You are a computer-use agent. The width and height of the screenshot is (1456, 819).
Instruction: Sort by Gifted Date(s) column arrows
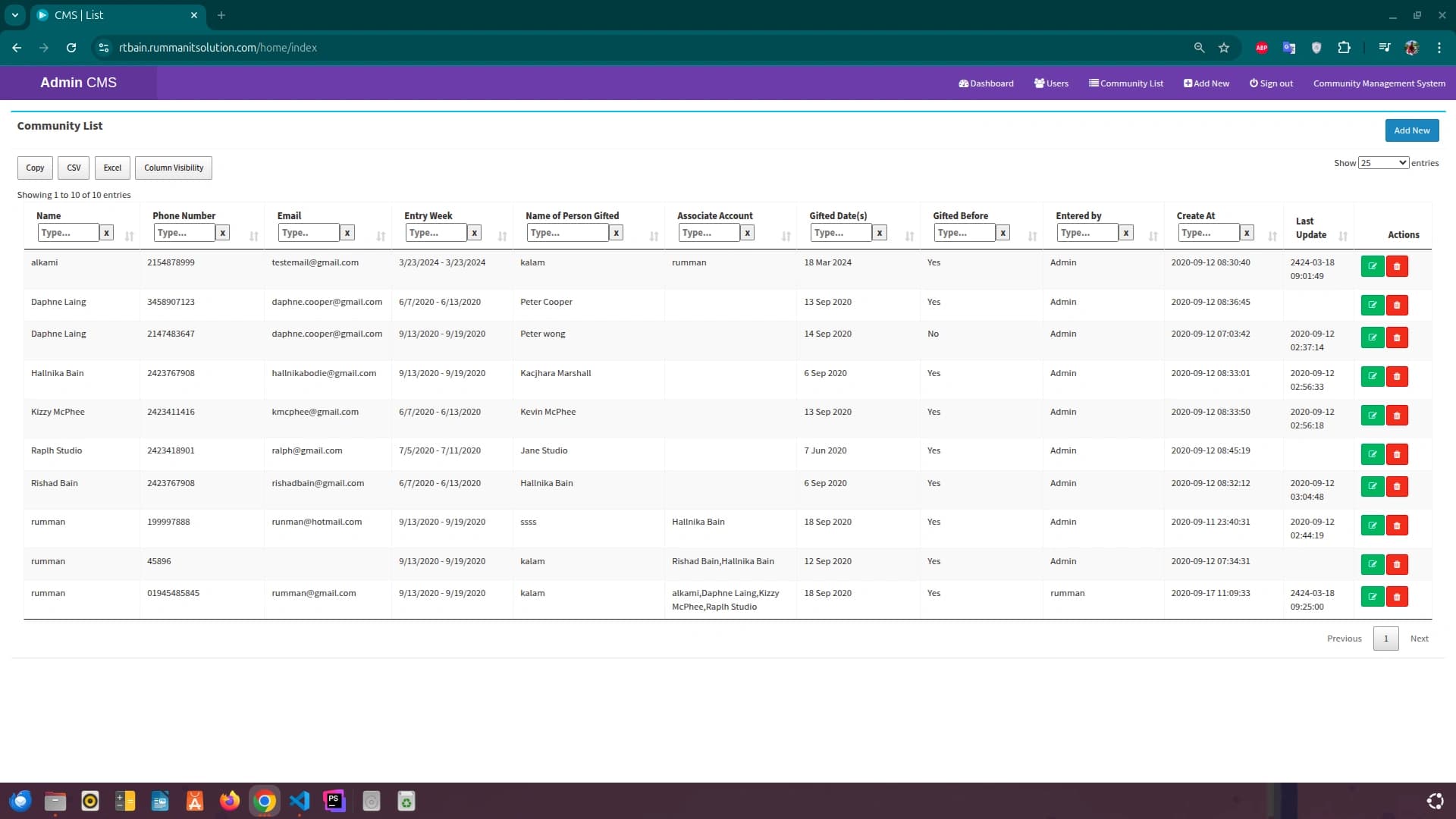(x=909, y=237)
